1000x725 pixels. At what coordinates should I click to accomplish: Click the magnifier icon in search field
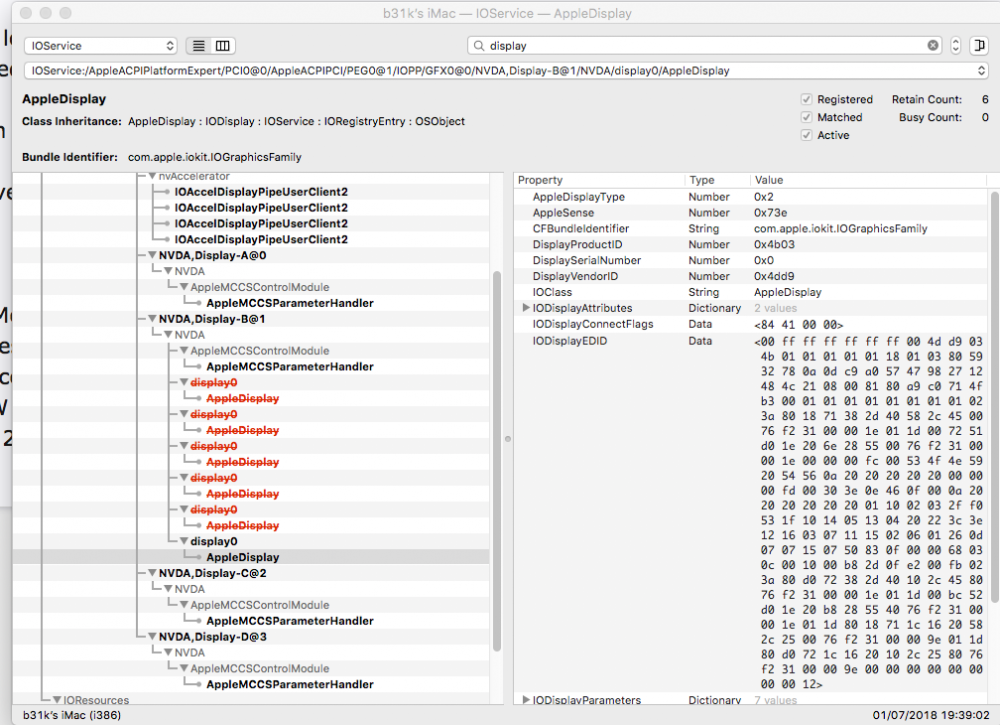[479, 46]
